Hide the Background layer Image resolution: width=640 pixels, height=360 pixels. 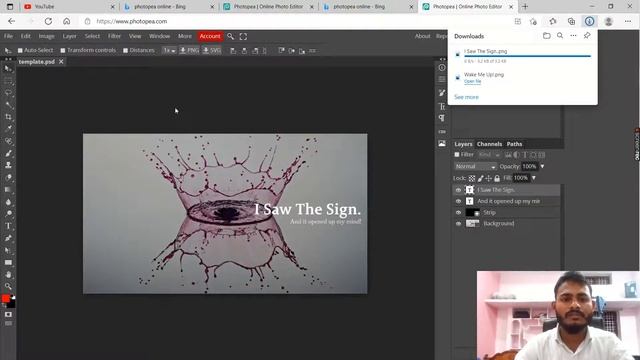458,224
